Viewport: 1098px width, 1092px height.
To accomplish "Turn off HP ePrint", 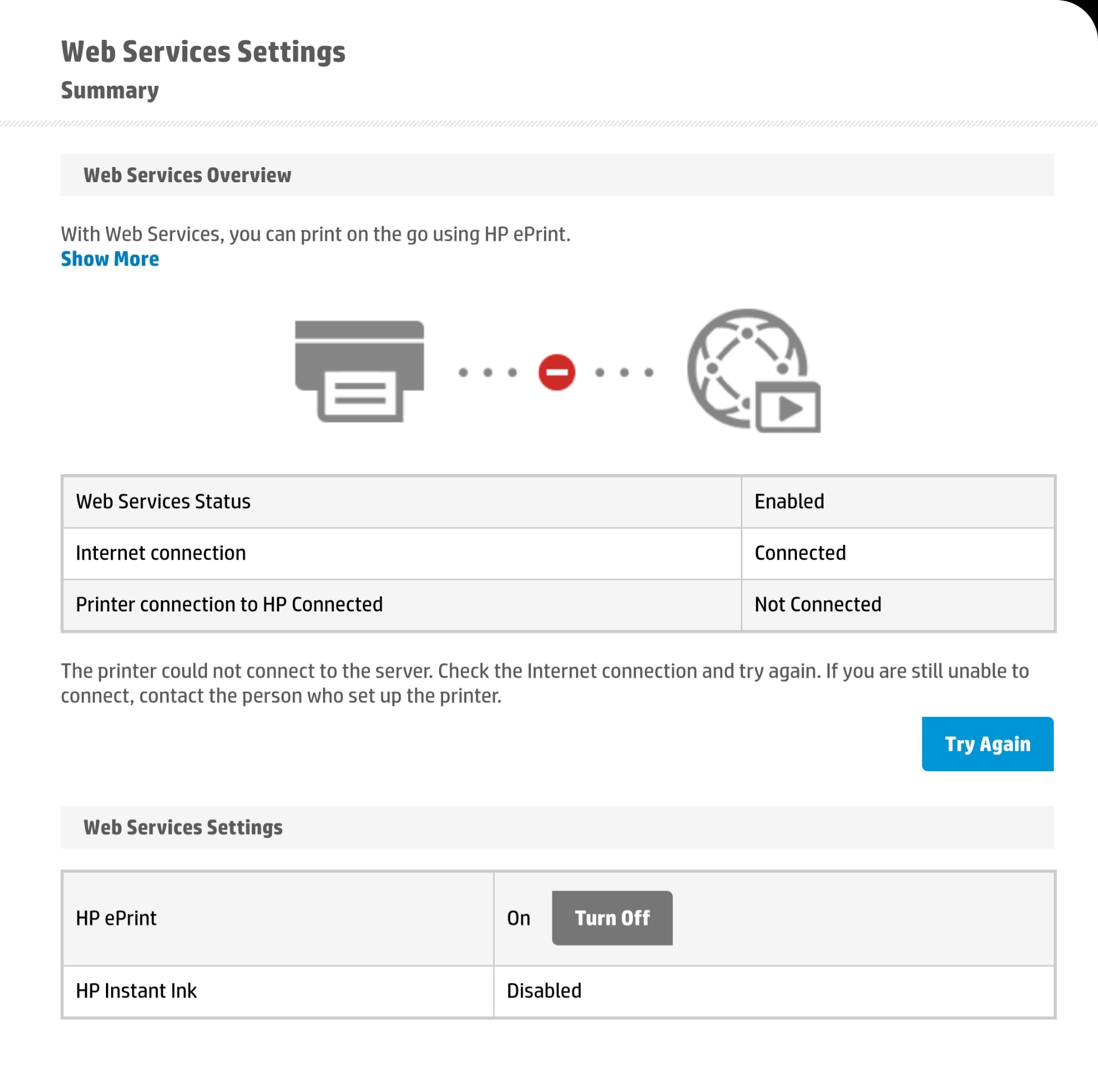I will (612, 918).
